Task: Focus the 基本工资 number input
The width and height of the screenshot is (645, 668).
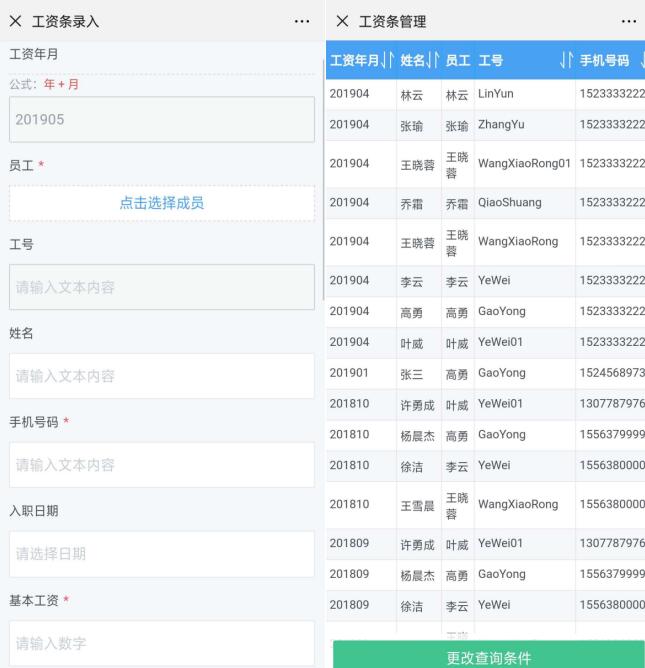Action: tap(162, 643)
